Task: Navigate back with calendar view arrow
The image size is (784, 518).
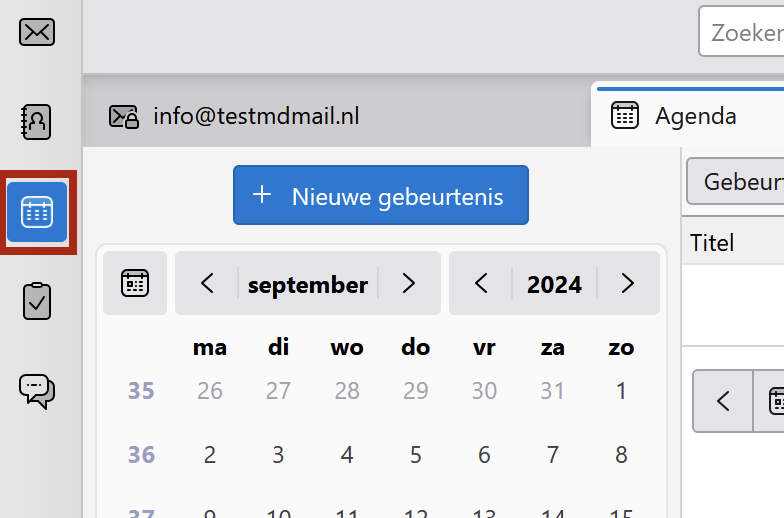Action: [x=723, y=401]
